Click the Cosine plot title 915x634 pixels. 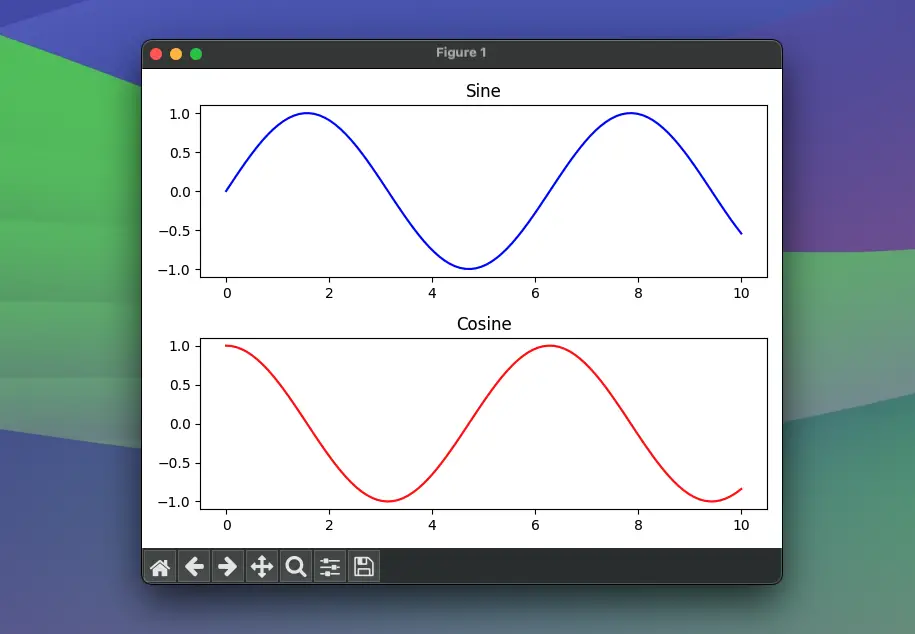(484, 323)
